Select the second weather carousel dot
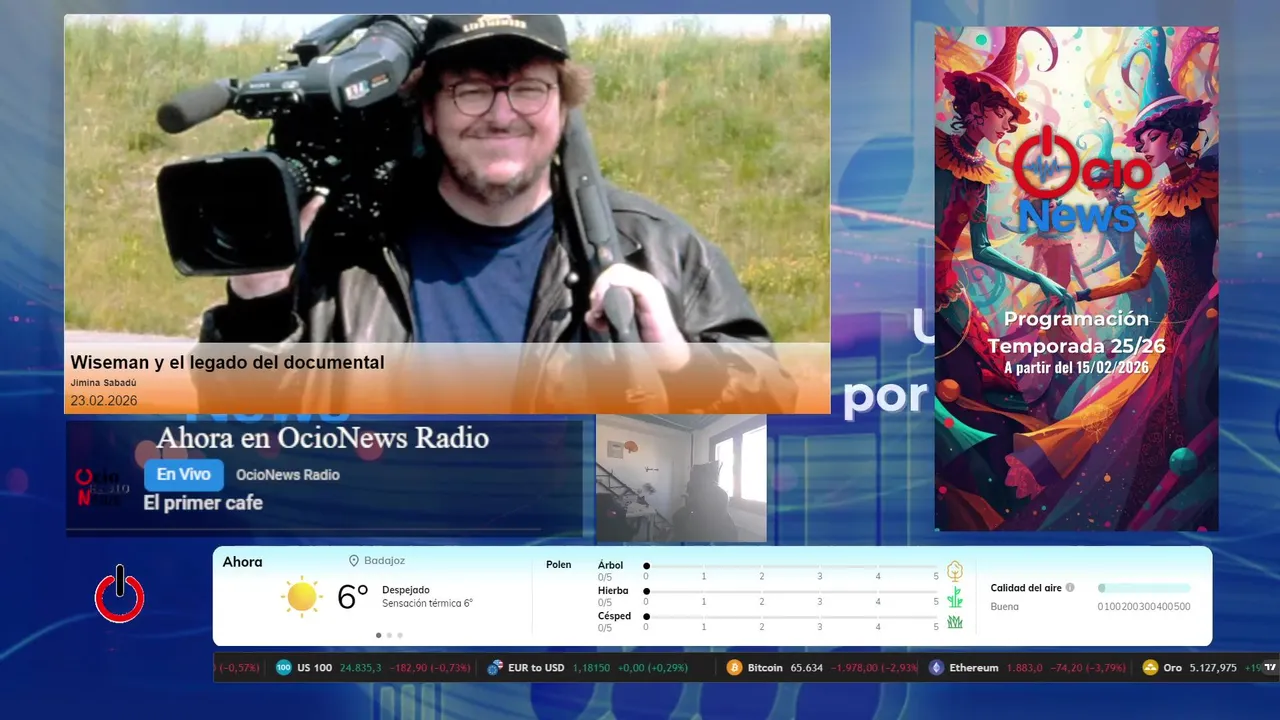The height and width of the screenshot is (720, 1280). tap(389, 635)
